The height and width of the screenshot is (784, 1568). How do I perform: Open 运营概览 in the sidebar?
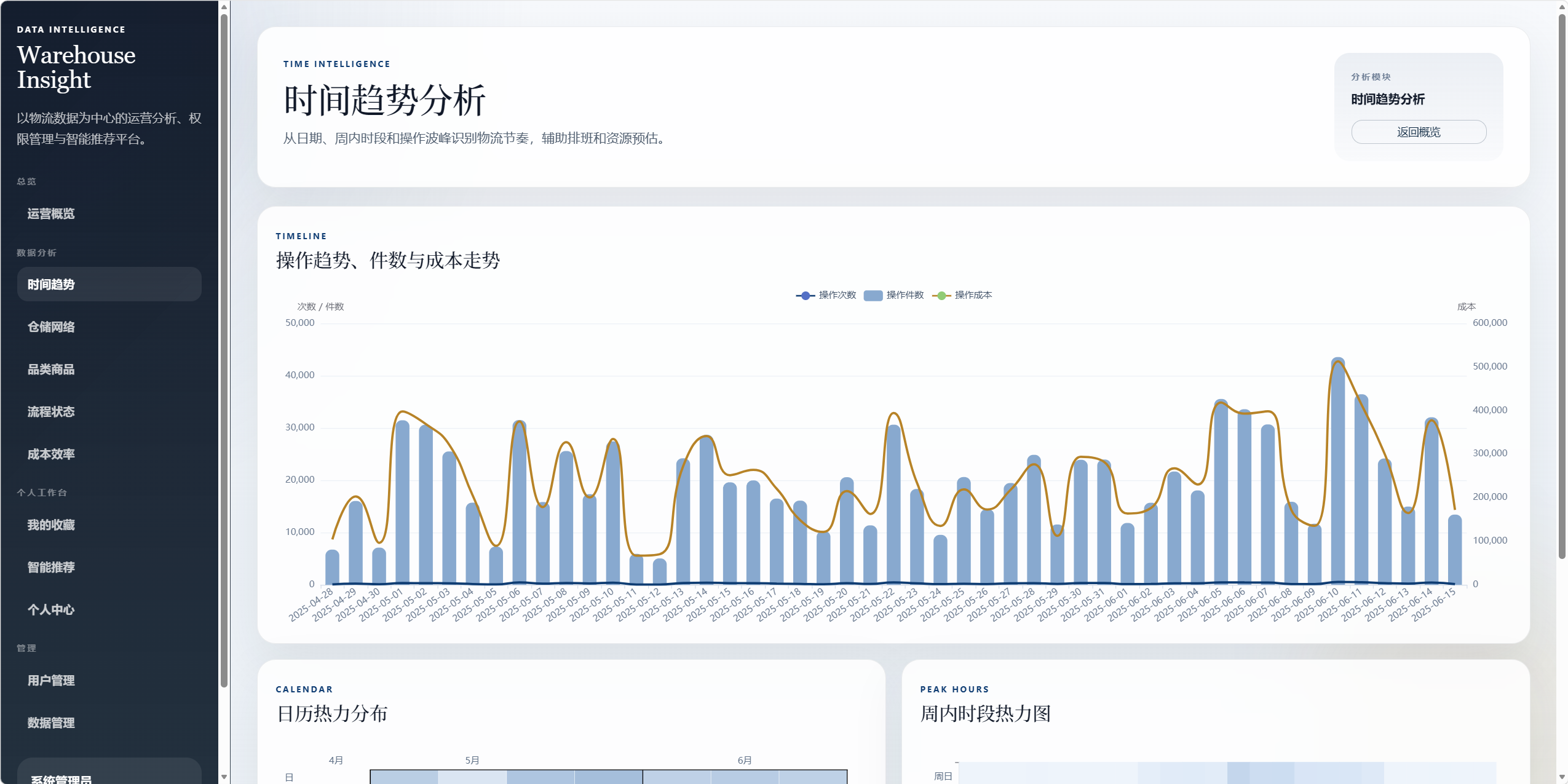click(x=51, y=214)
